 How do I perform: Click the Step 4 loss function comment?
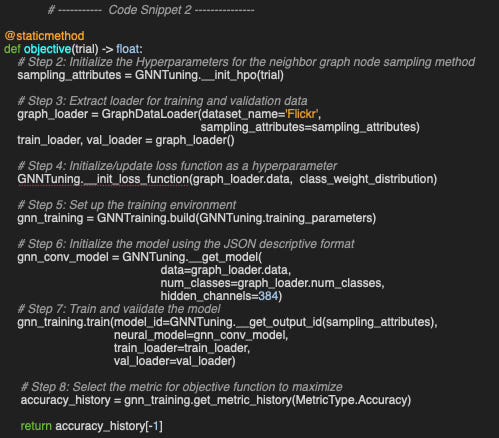(177, 166)
